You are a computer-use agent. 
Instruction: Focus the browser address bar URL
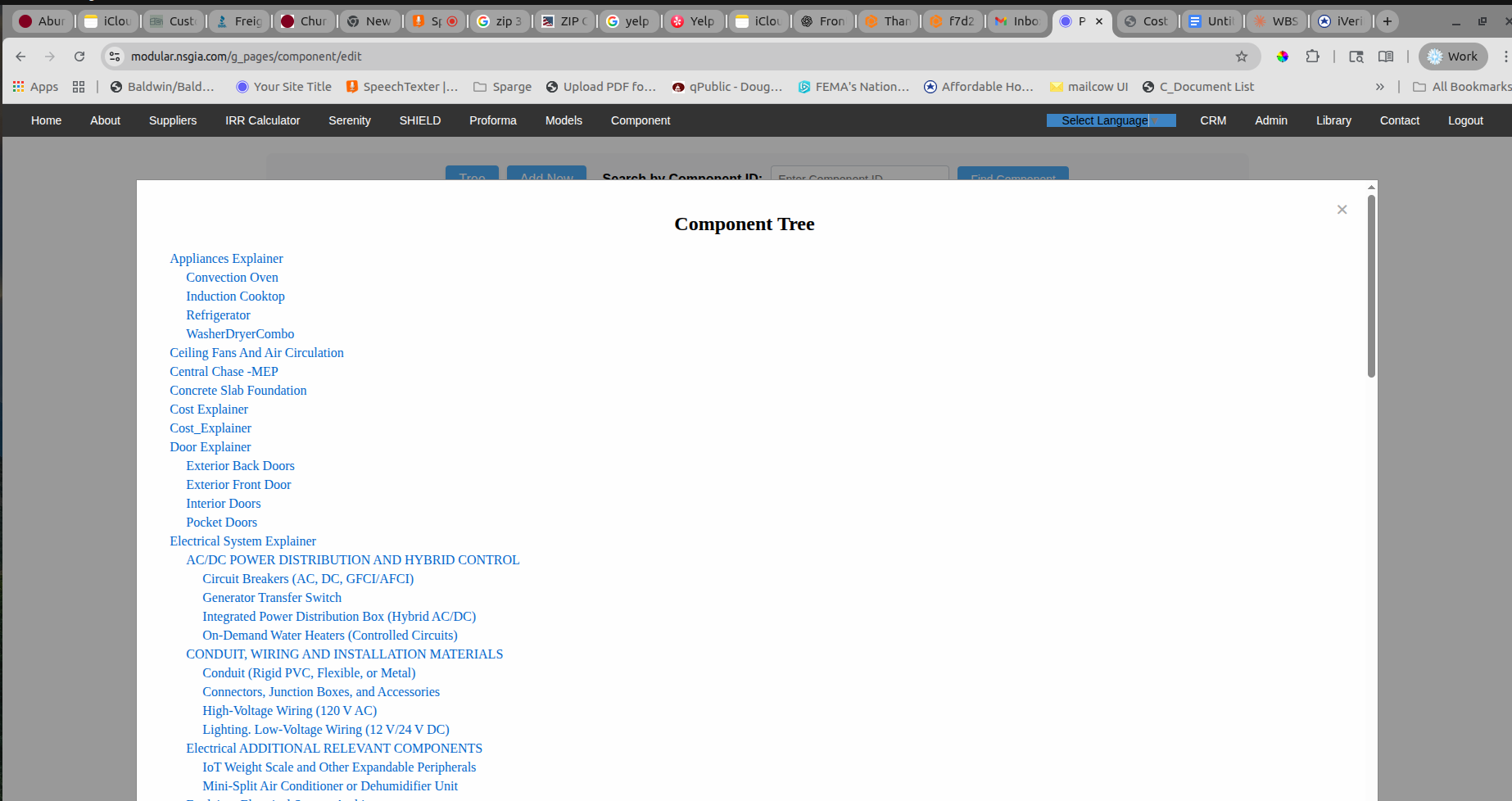coord(247,57)
